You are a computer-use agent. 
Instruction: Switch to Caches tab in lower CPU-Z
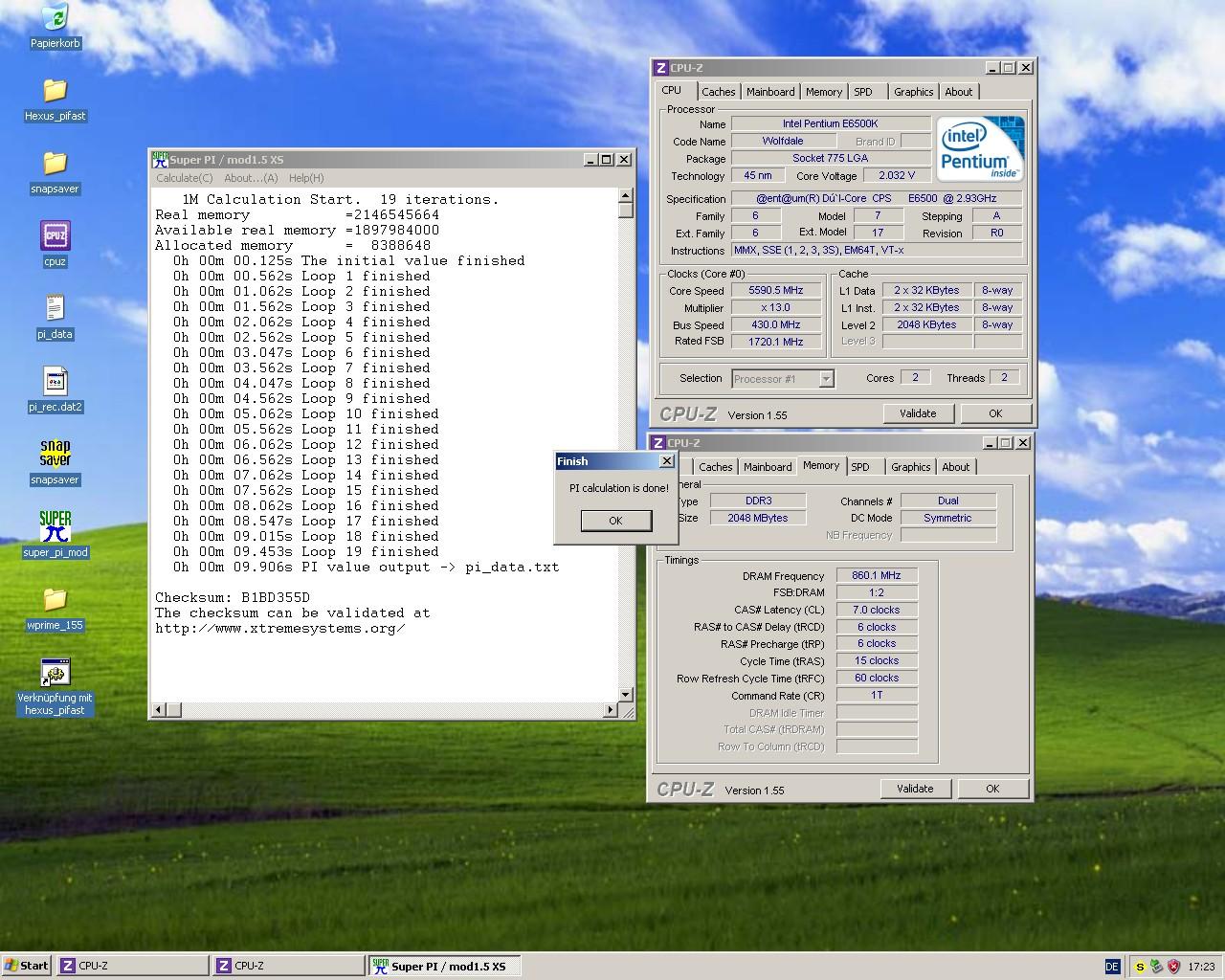pyautogui.click(x=715, y=467)
